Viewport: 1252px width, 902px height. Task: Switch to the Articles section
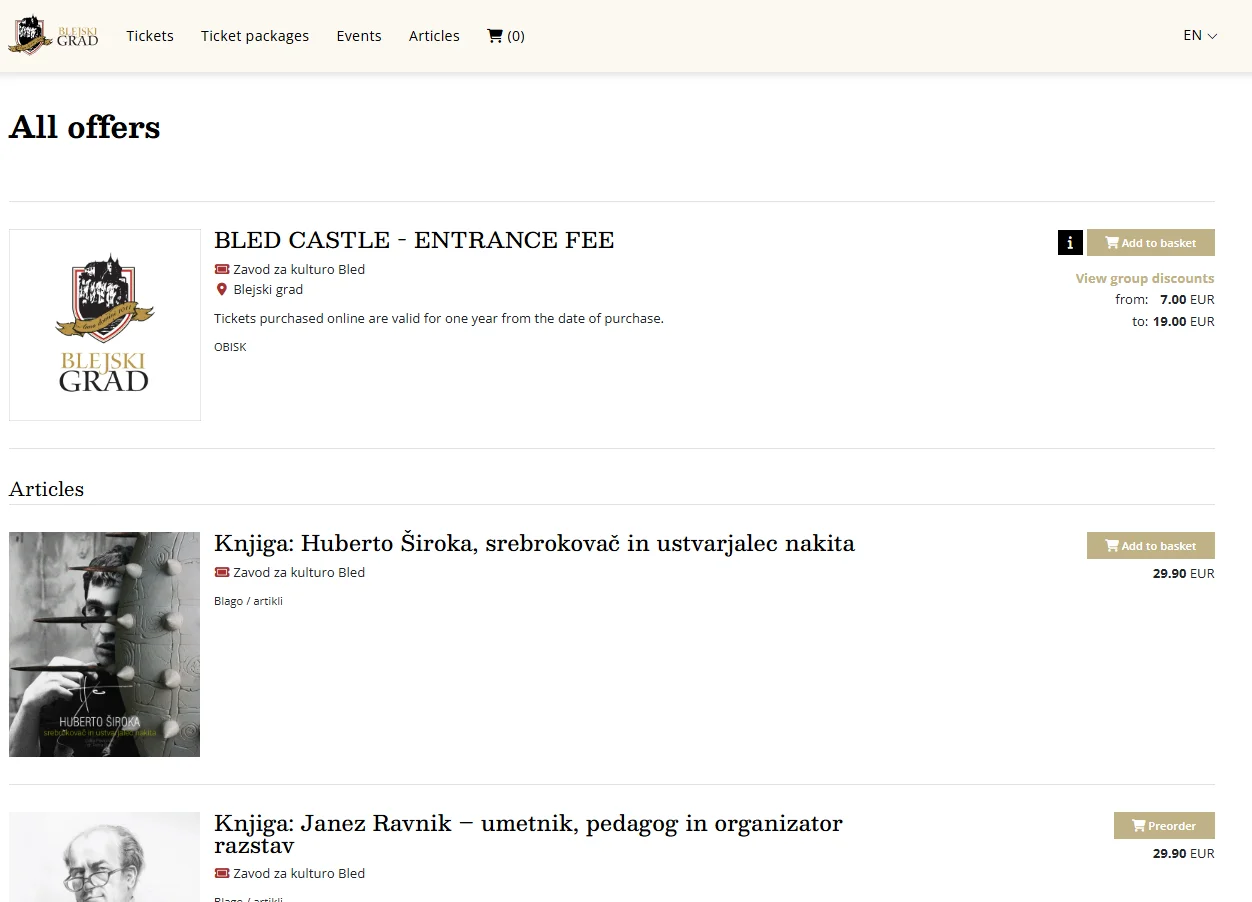coord(434,35)
